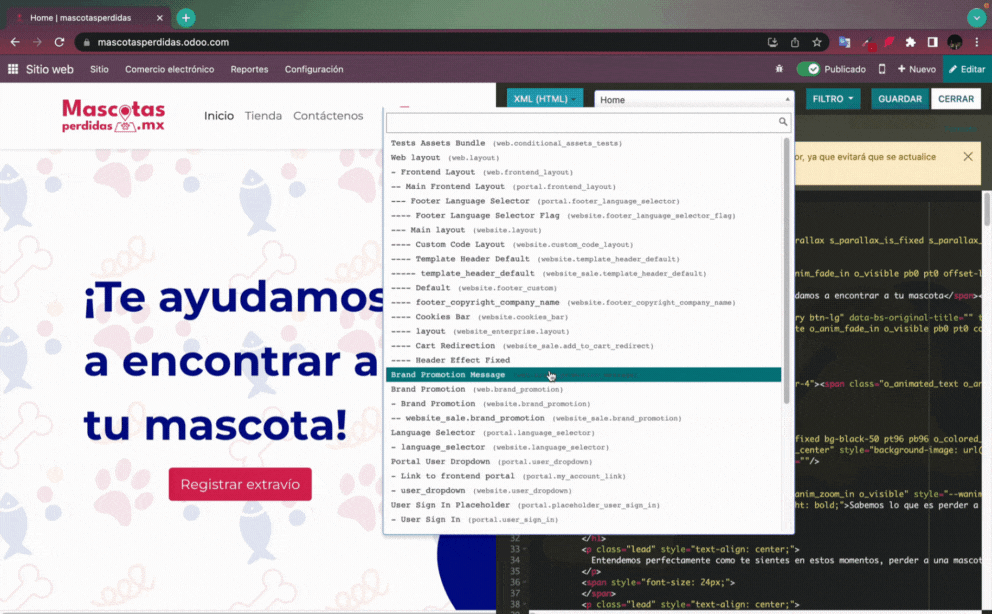The height and width of the screenshot is (614, 992).
Task: Dismiss the yellow warning banner
Action: [x=968, y=156]
